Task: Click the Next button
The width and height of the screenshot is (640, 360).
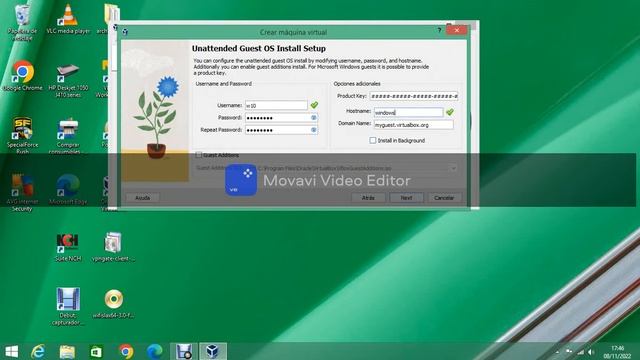Action: coord(406,198)
